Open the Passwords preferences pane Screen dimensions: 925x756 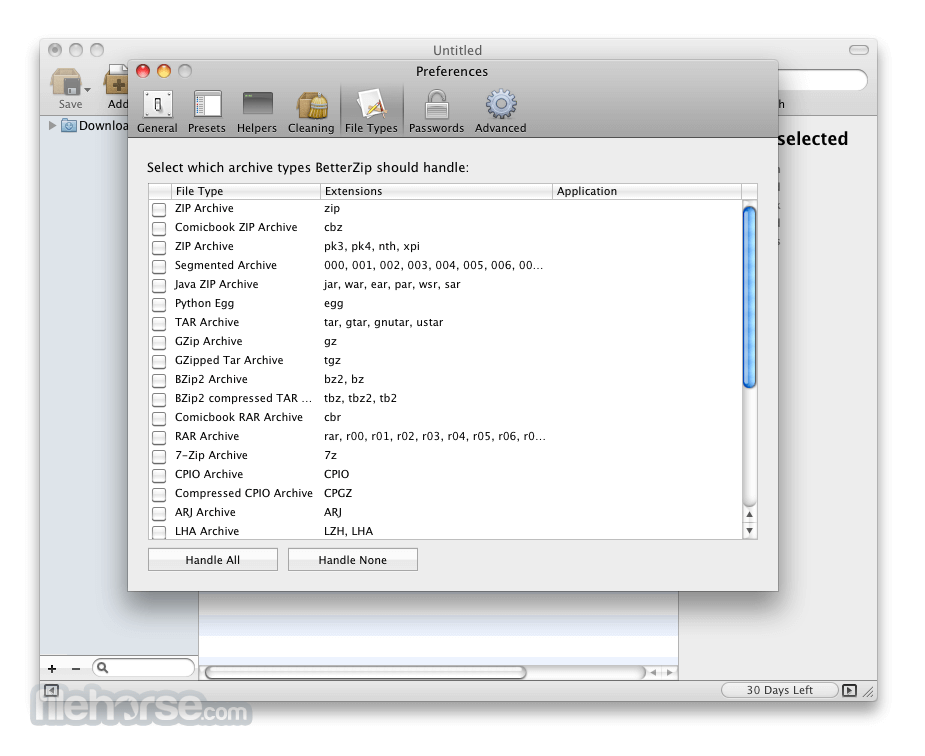click(437, 112)
